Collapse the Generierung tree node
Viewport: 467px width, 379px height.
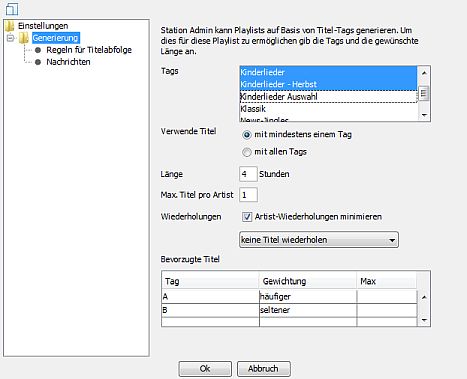[x=10, y=38]
